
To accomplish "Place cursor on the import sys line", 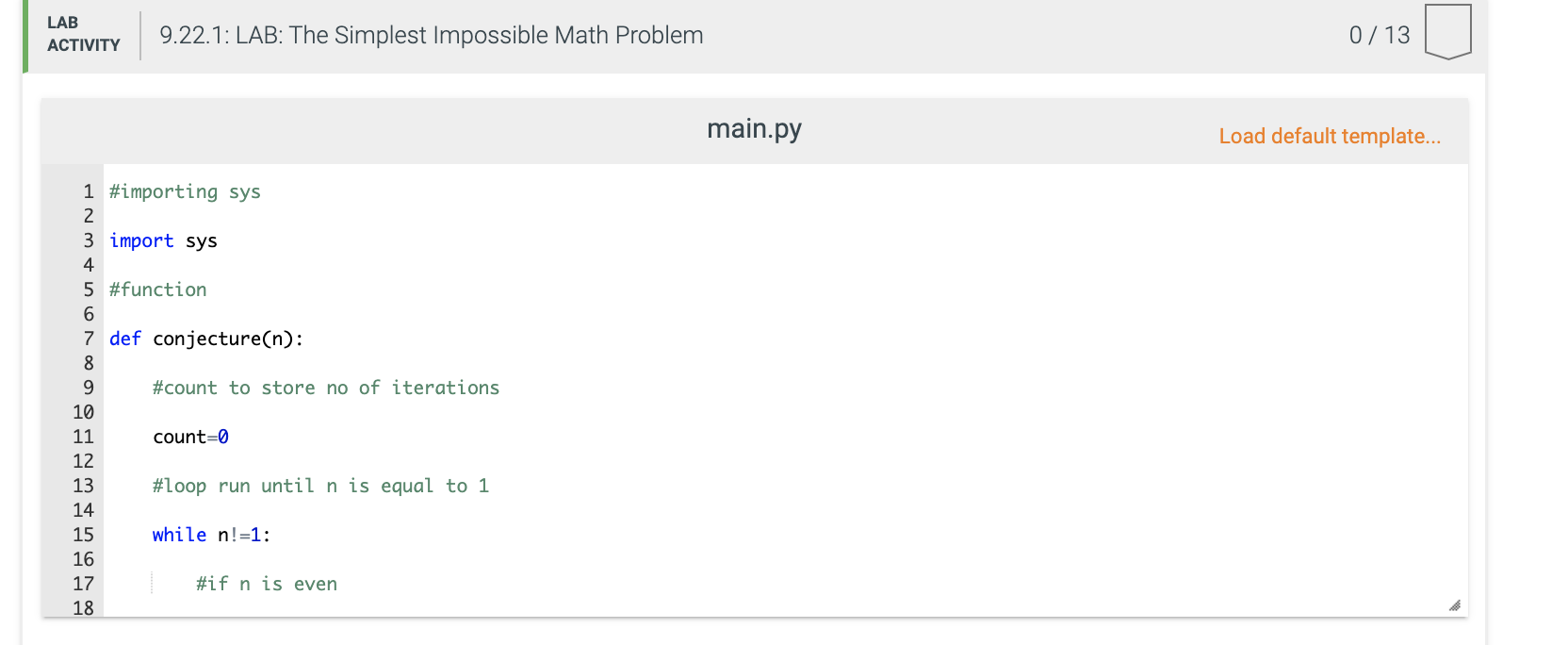I will point(163,240).
